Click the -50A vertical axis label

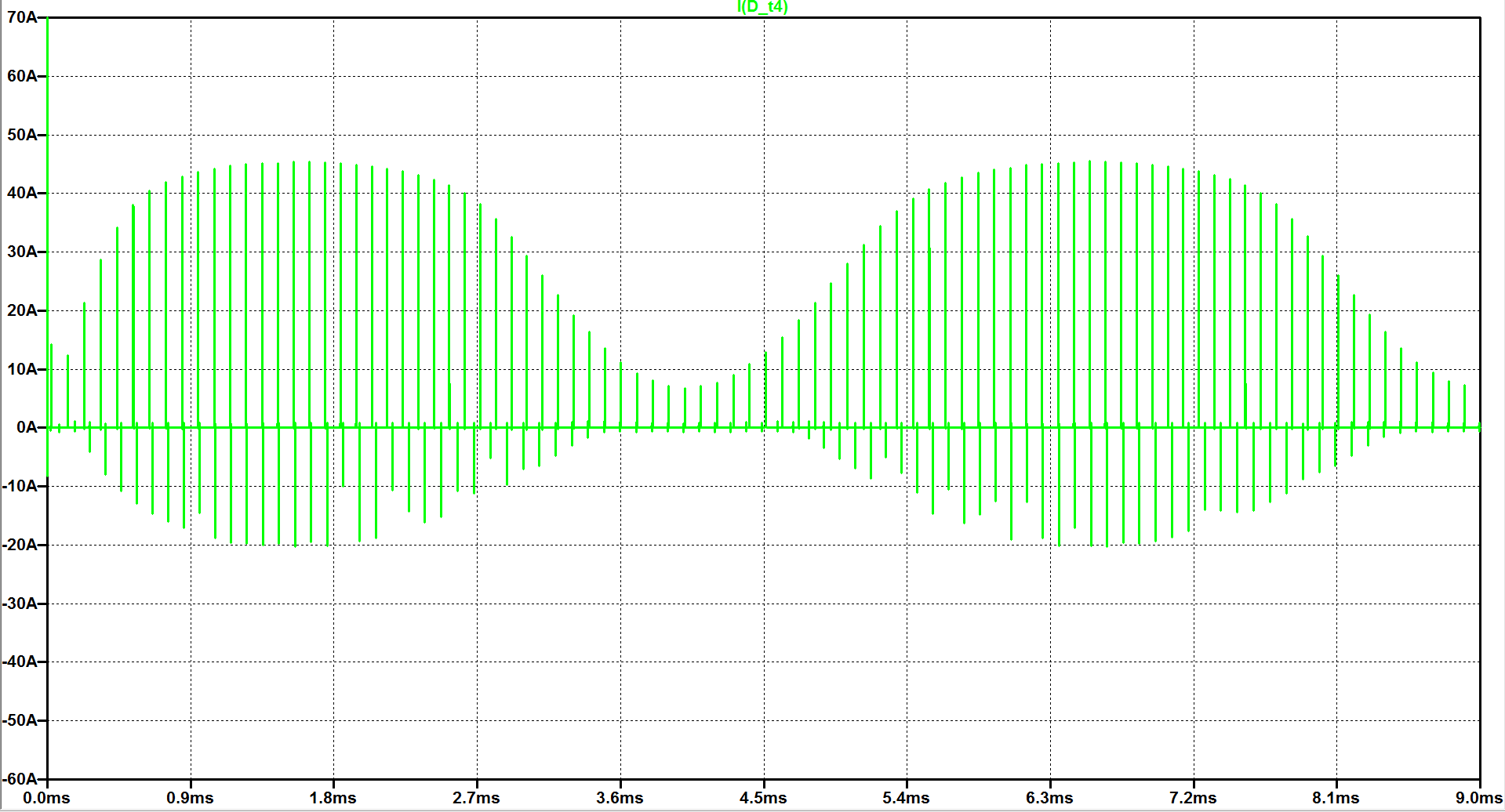[20, 720]
